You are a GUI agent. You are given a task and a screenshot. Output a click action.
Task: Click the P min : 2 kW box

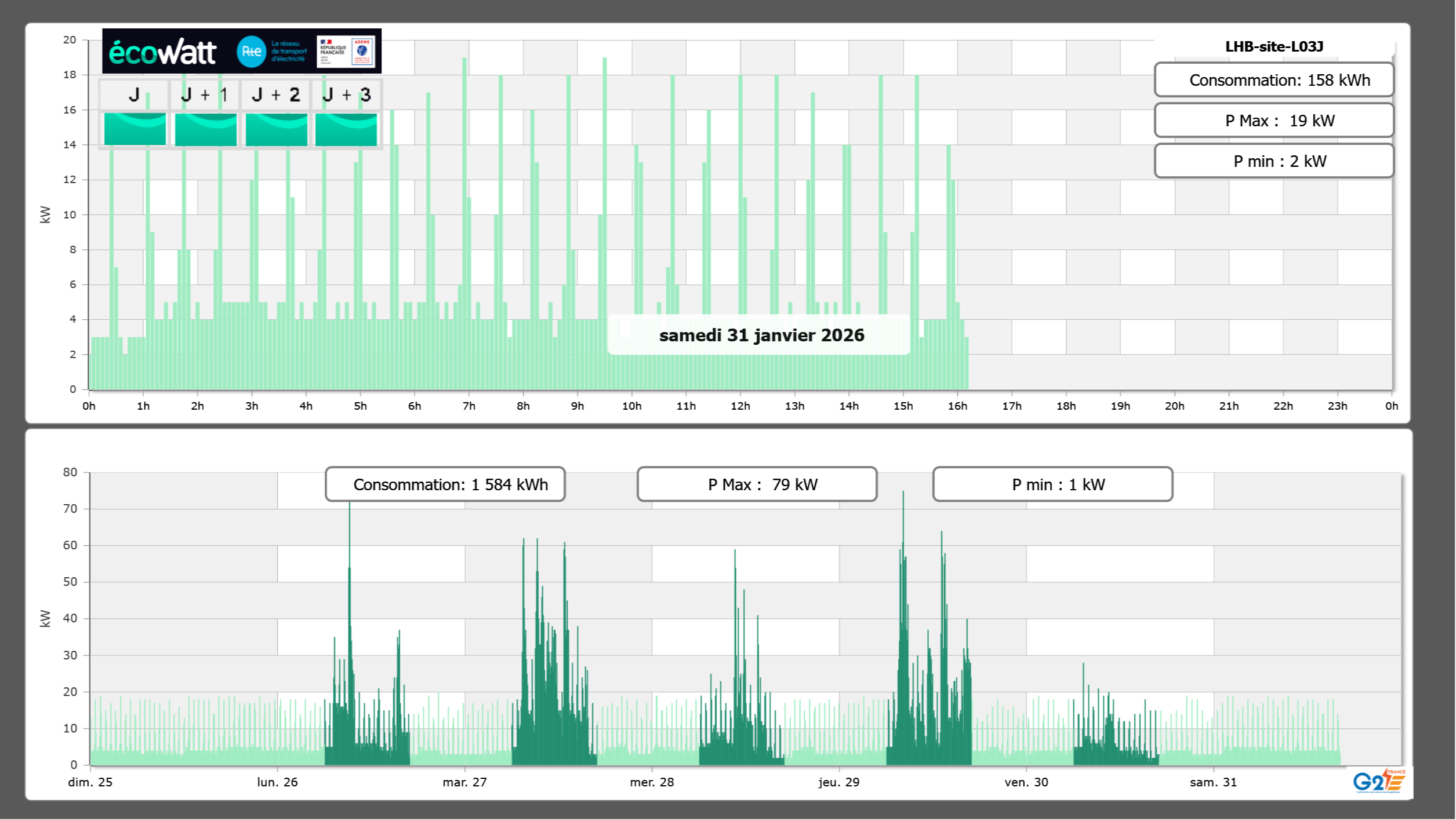[x=1273, y=161]
